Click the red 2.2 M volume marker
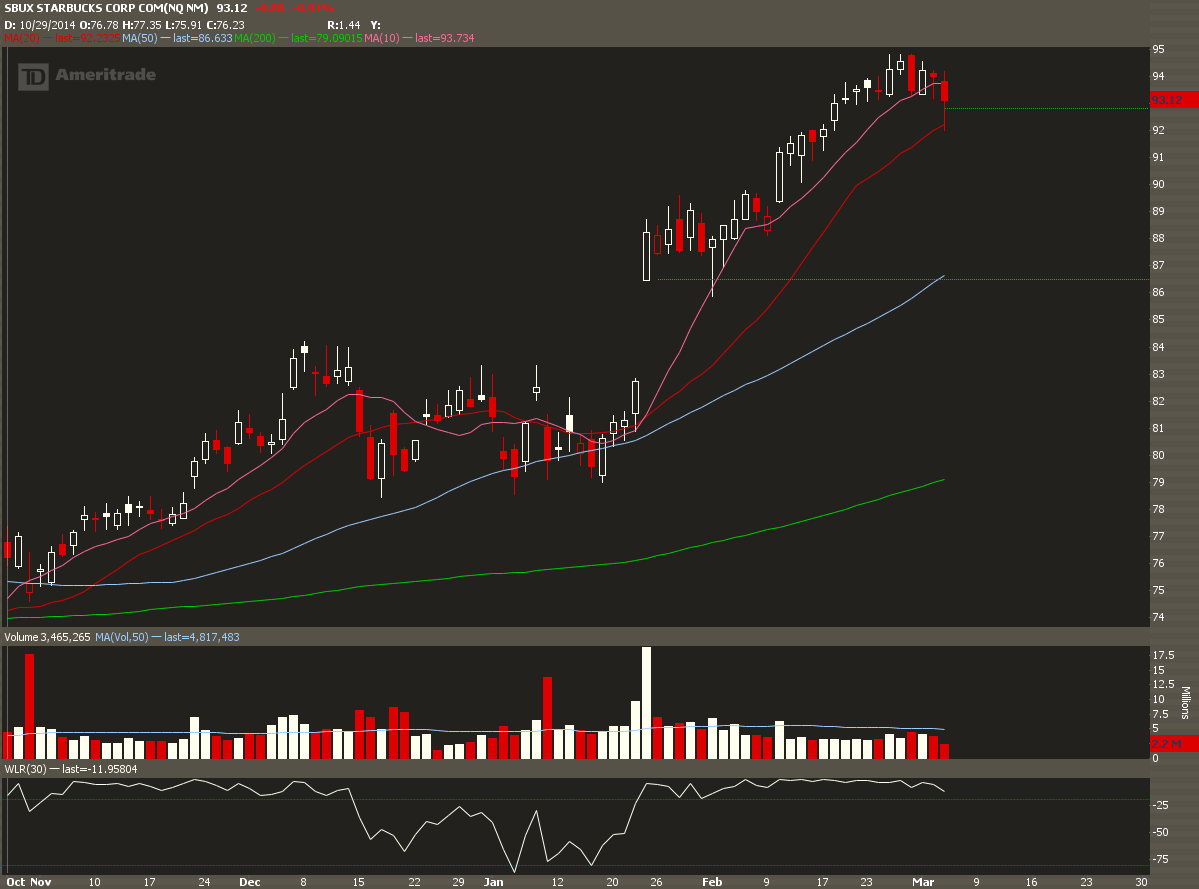 click(x=1174, y=744)
